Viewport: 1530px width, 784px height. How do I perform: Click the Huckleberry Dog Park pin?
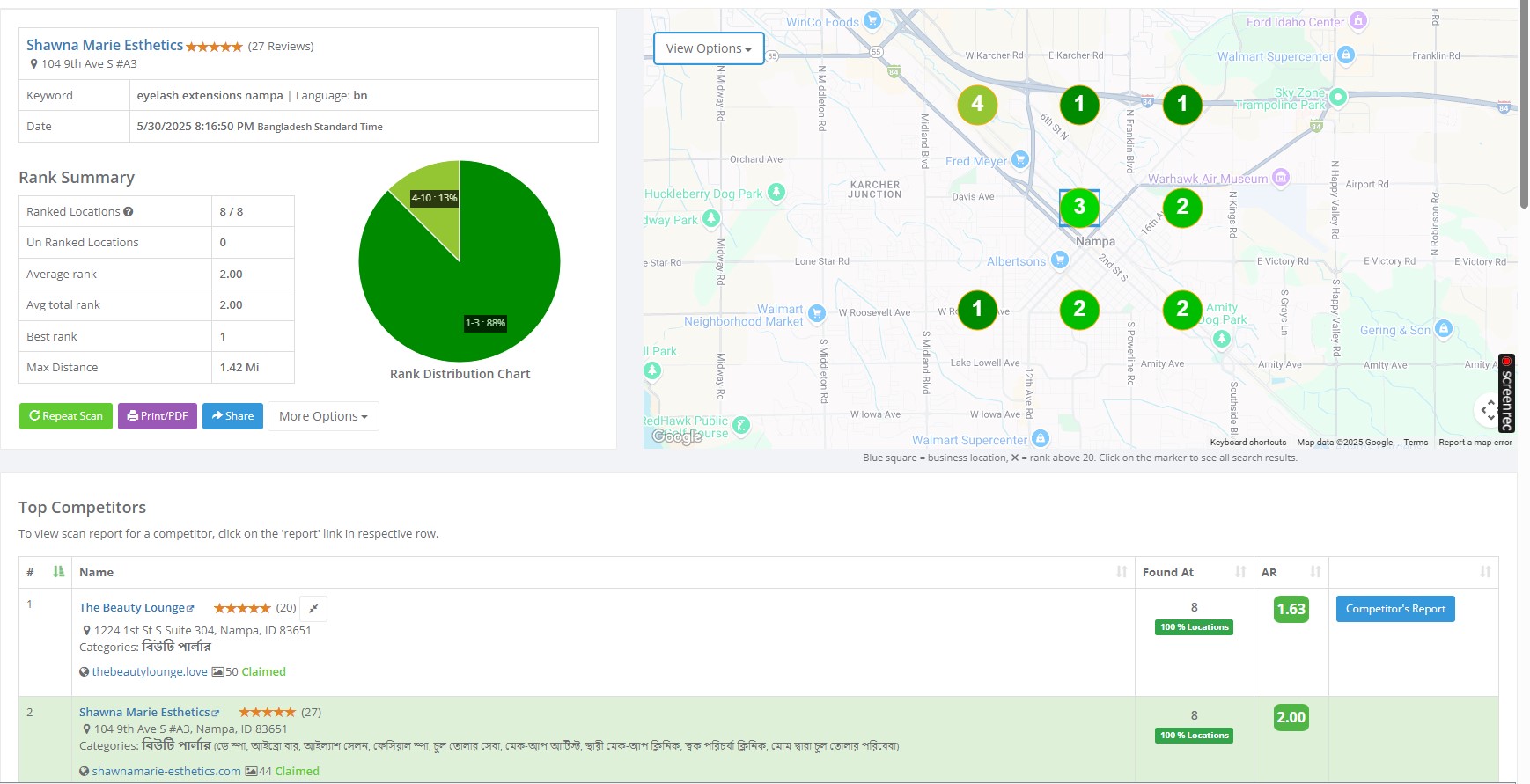[776, 192]
